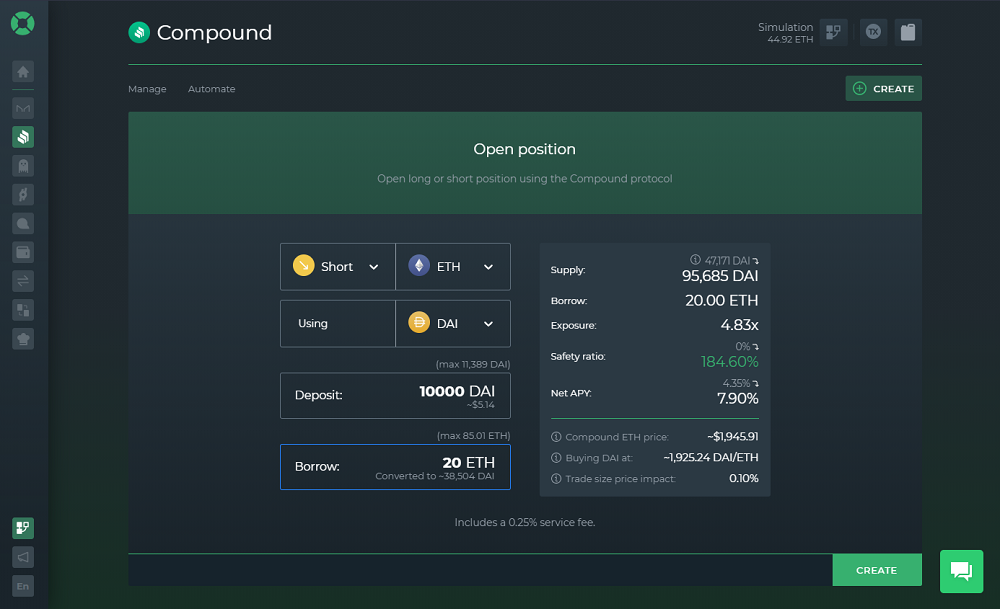Click the simulation flow icon in header
1000x609 pixels.
pos(834,32)
